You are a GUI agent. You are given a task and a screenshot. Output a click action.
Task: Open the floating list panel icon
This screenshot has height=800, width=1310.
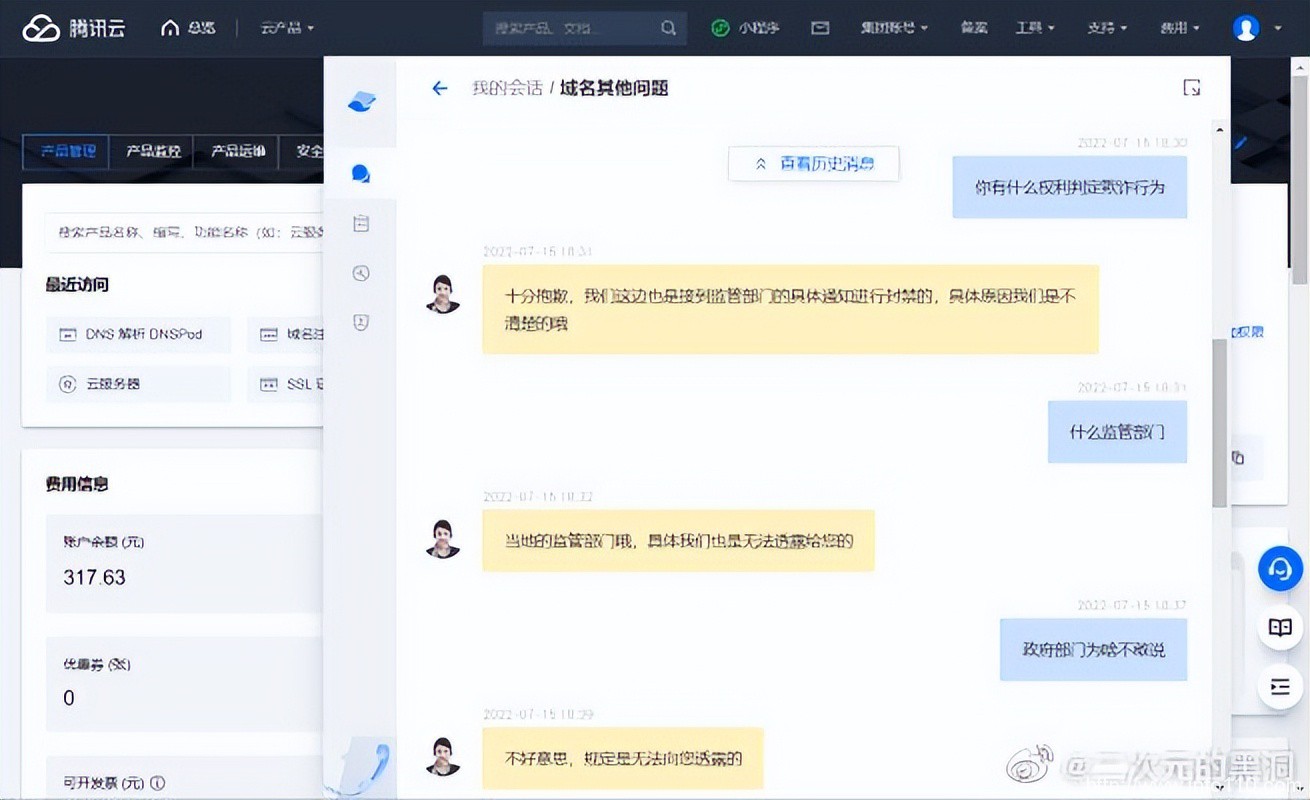(1280, 687)
